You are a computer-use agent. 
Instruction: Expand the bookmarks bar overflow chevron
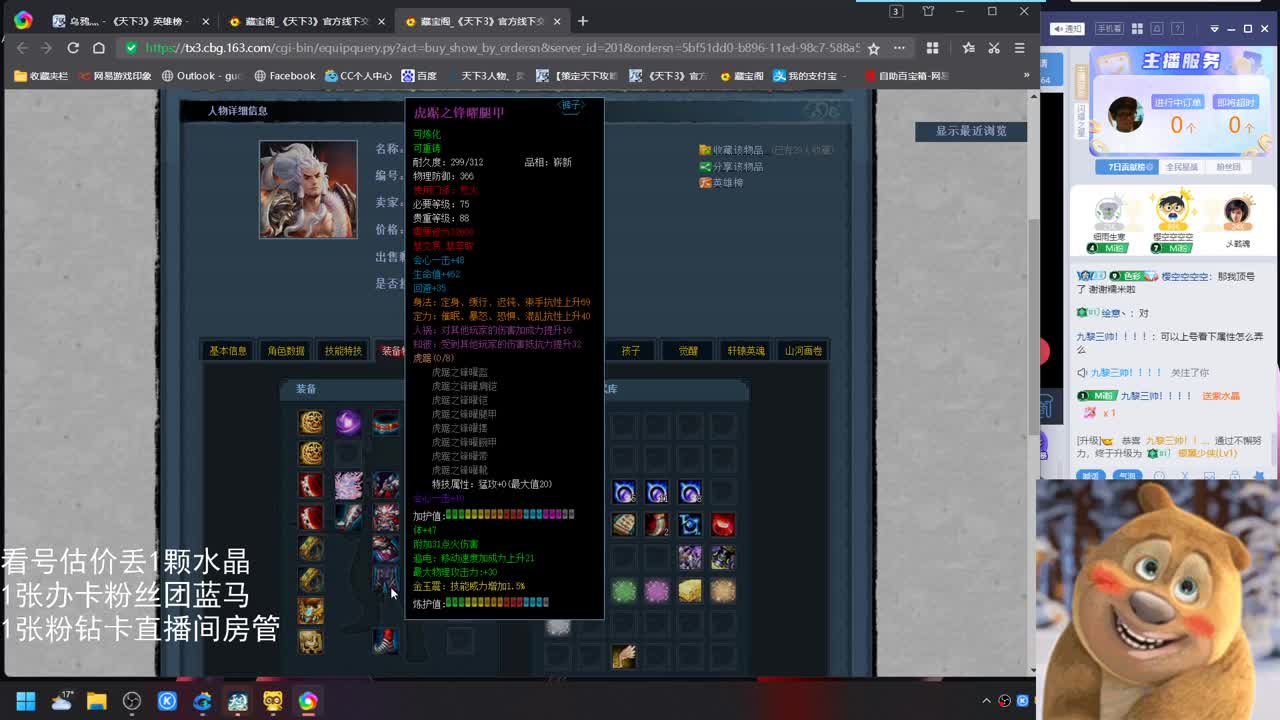pos(1026,75)
